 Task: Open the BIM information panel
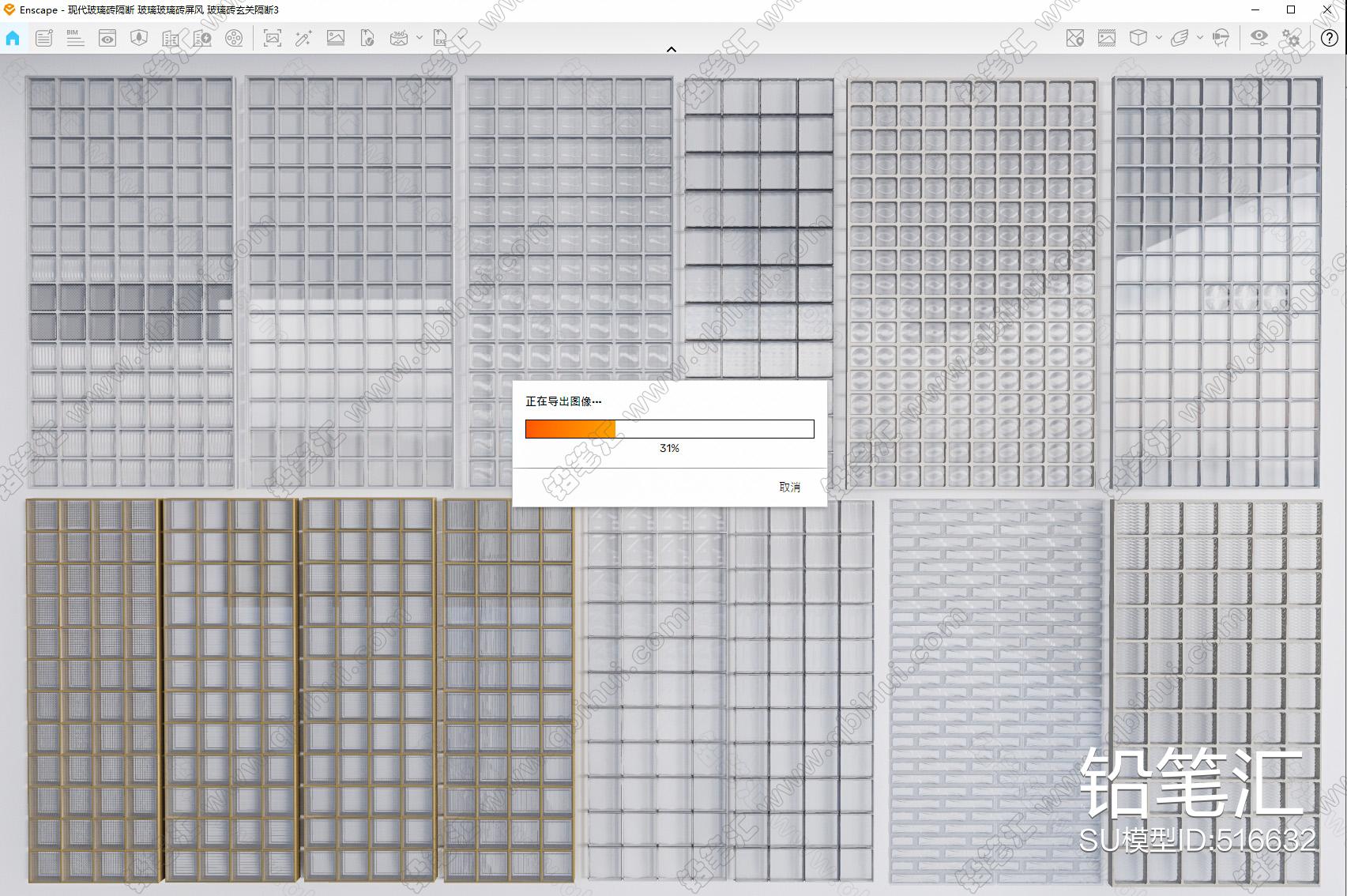pyautogui.click(x=75, y=38)
